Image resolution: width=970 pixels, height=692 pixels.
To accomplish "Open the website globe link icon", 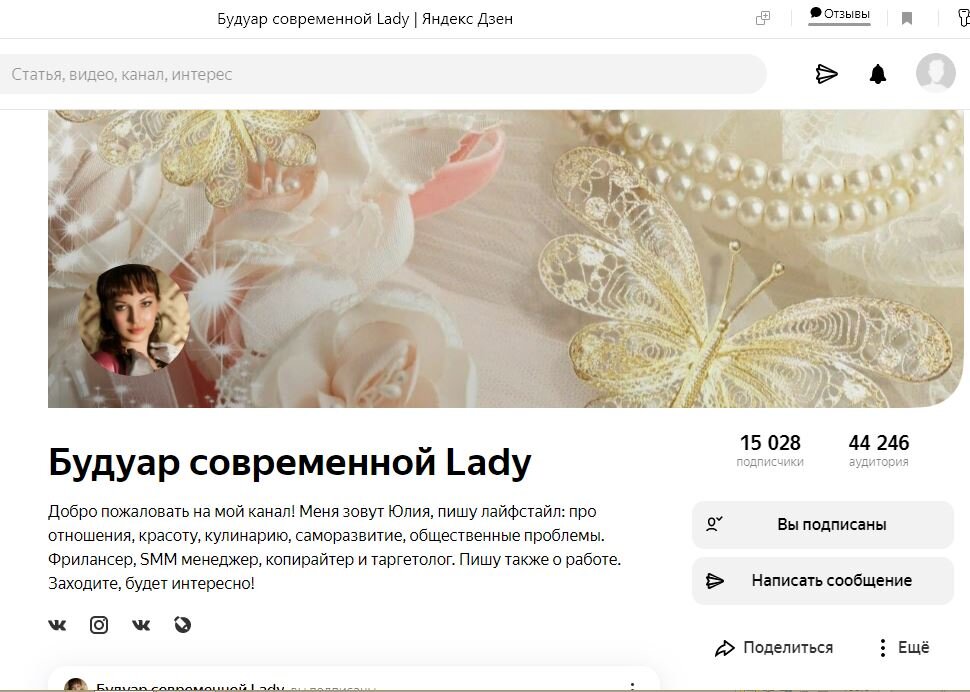I will point(182,625).
